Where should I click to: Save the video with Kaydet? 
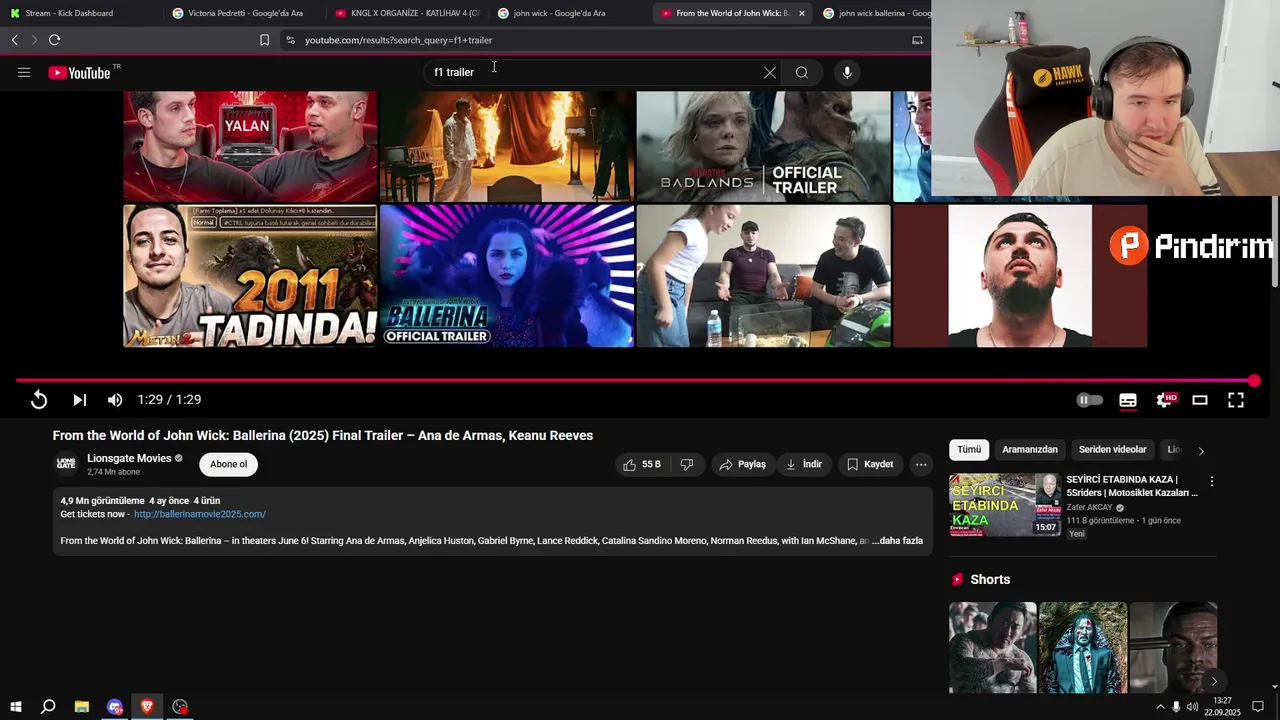click(x=870, y=464)
